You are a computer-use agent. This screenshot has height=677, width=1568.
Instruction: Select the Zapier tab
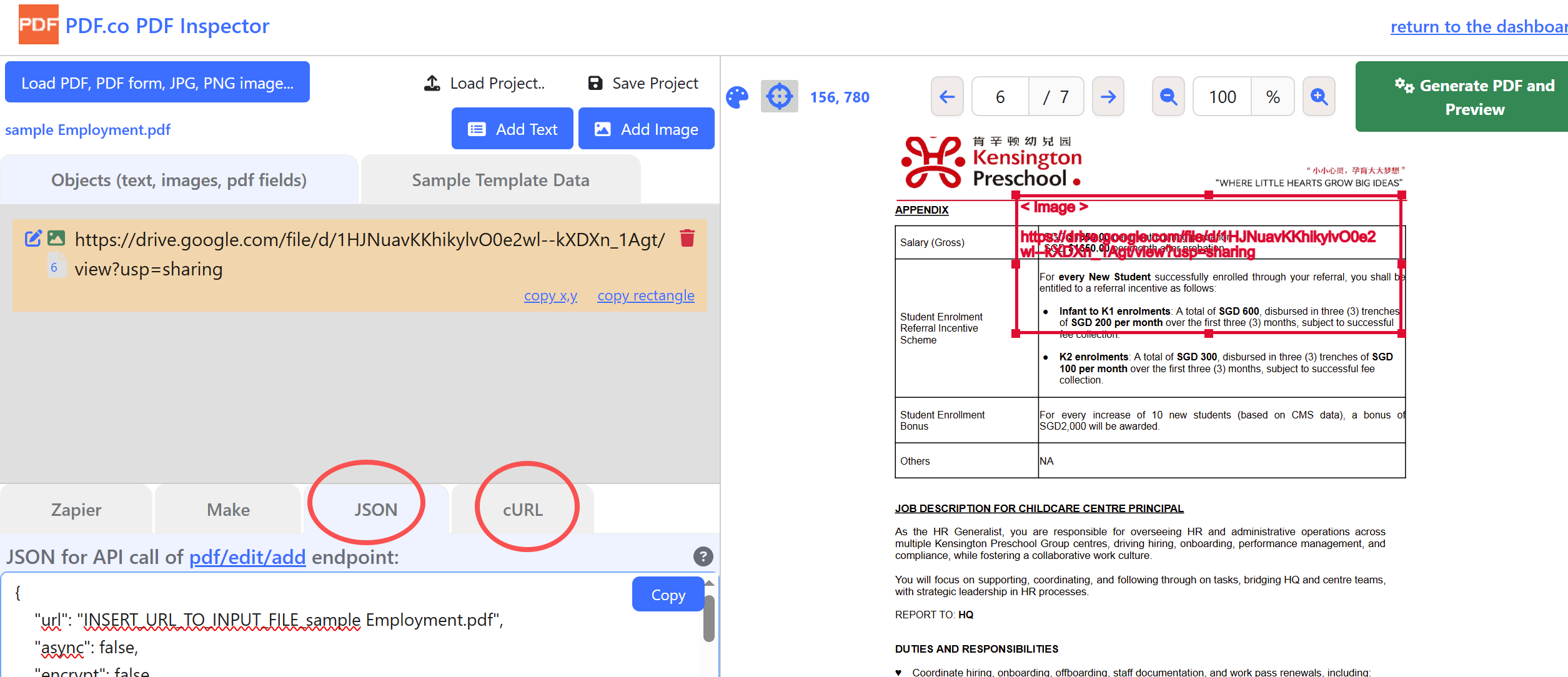[x=76, y=510]
